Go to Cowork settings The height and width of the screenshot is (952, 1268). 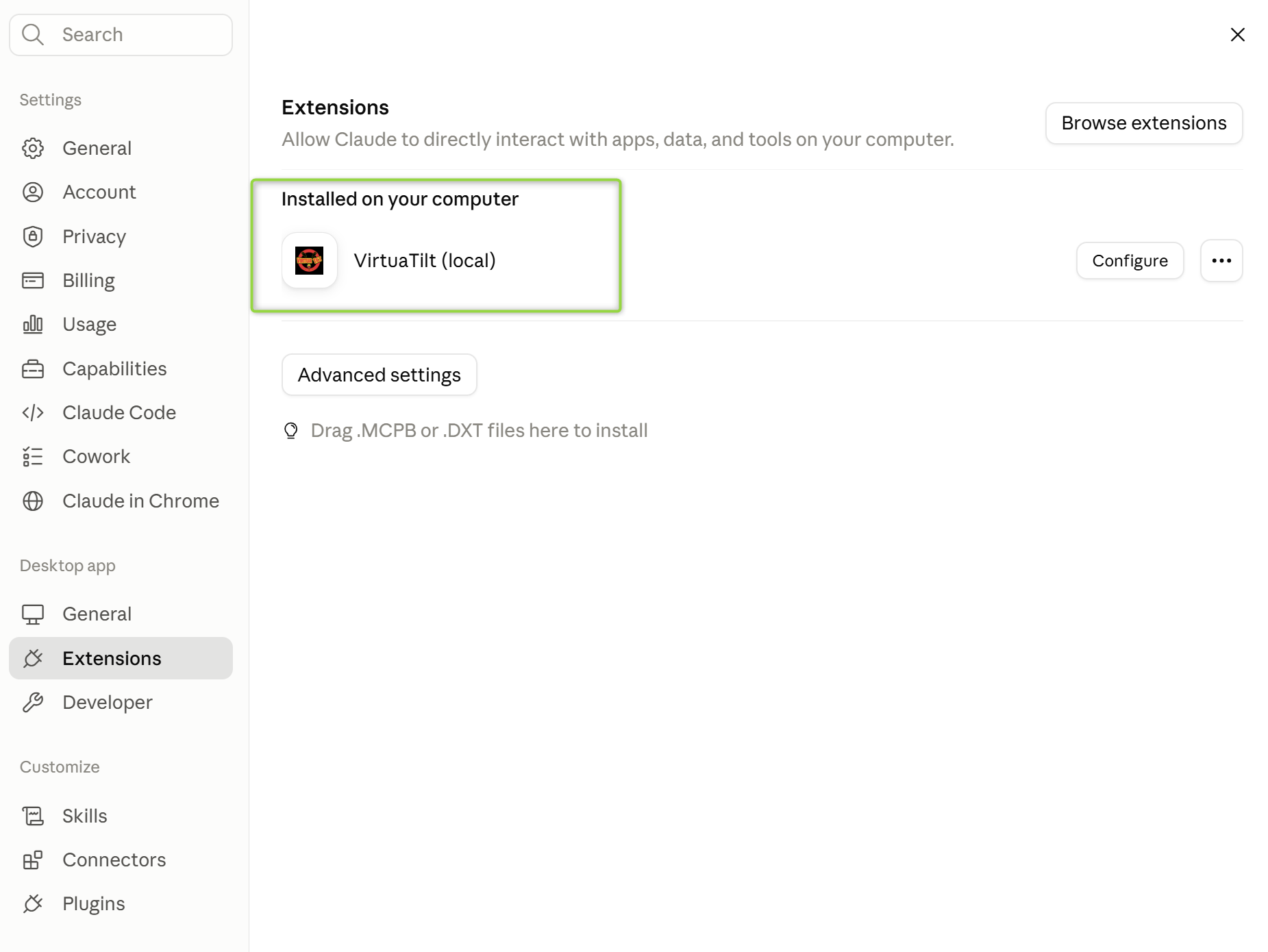[x=121, y=456]
